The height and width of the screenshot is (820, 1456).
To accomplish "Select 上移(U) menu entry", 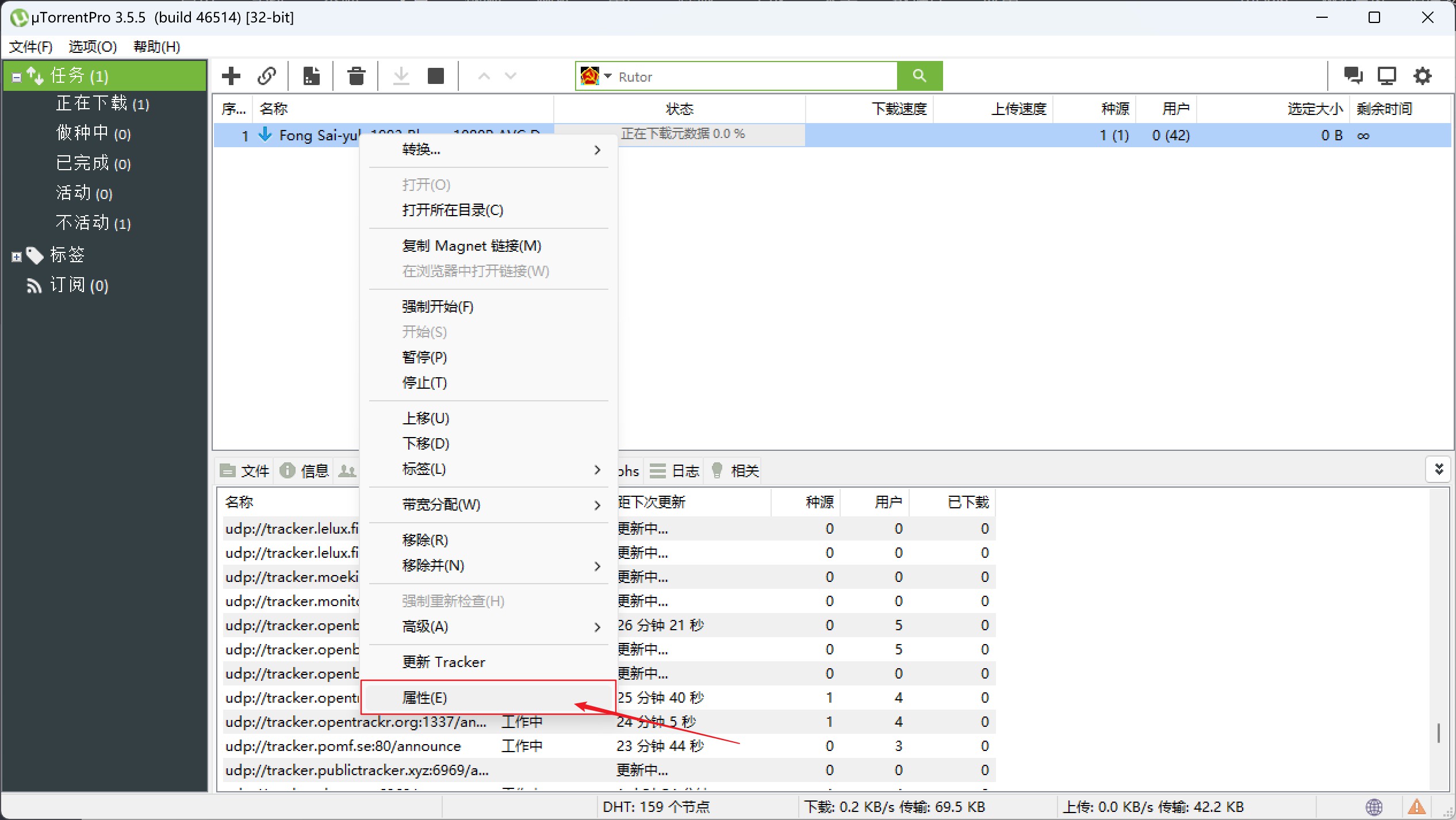I will pos(488,418).
